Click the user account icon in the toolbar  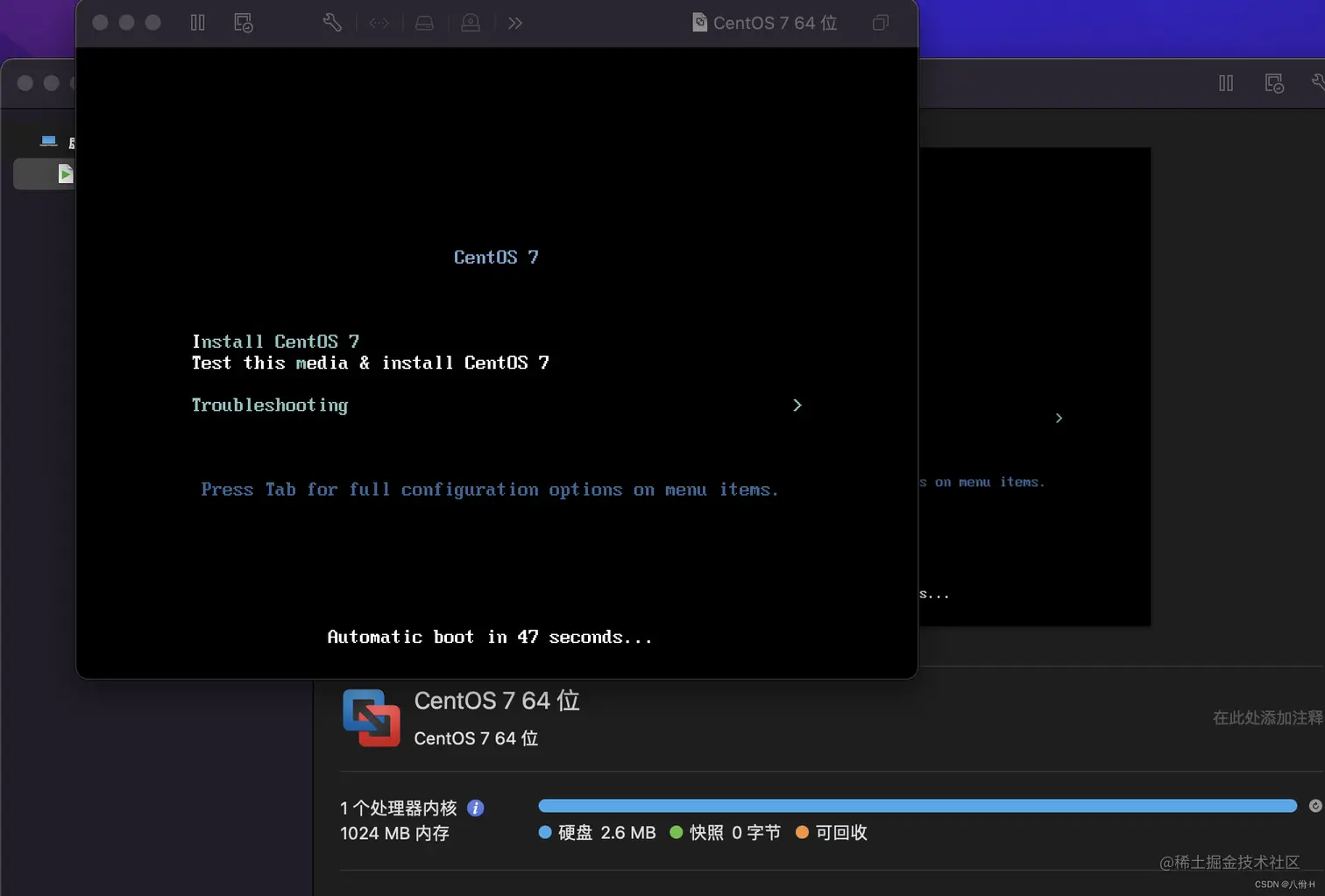point(471,23)
